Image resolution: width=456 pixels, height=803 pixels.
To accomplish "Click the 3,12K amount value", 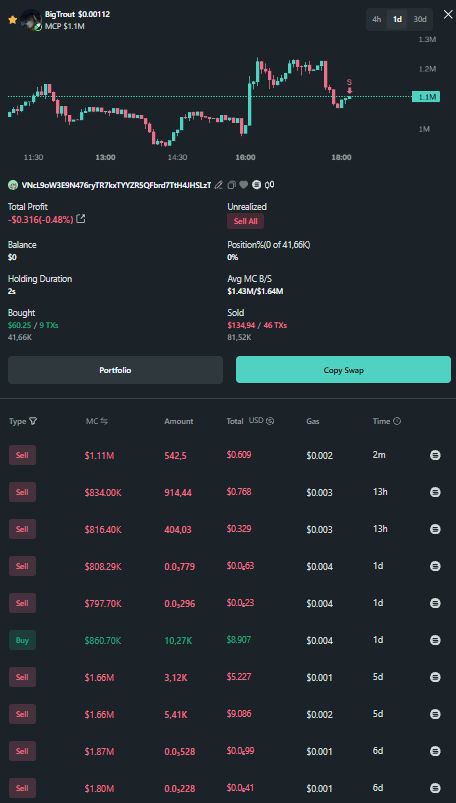I will click(176, 677).
